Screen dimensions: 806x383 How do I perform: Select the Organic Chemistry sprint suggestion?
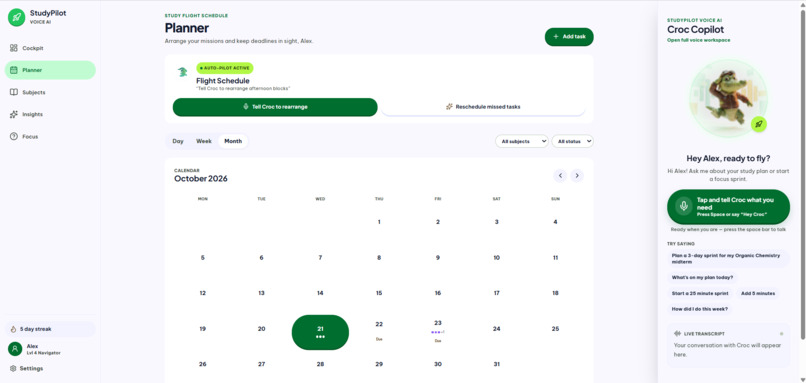tap(727, 259)
